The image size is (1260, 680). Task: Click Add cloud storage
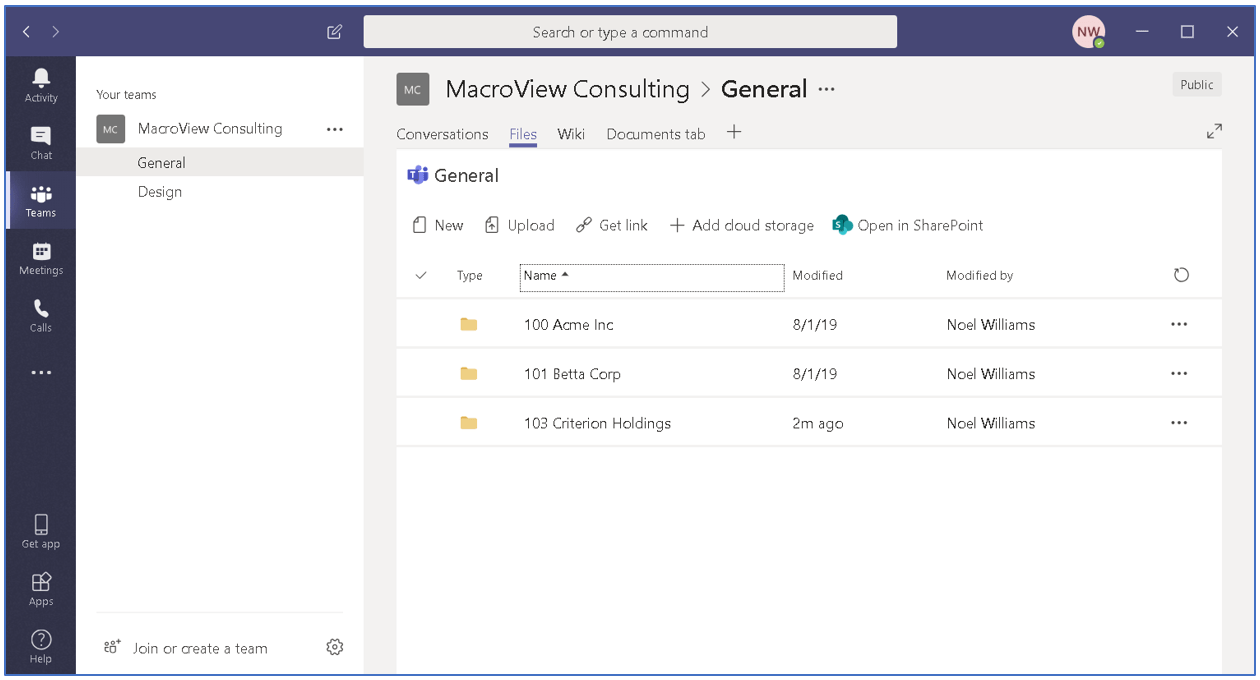click(741, 225)
